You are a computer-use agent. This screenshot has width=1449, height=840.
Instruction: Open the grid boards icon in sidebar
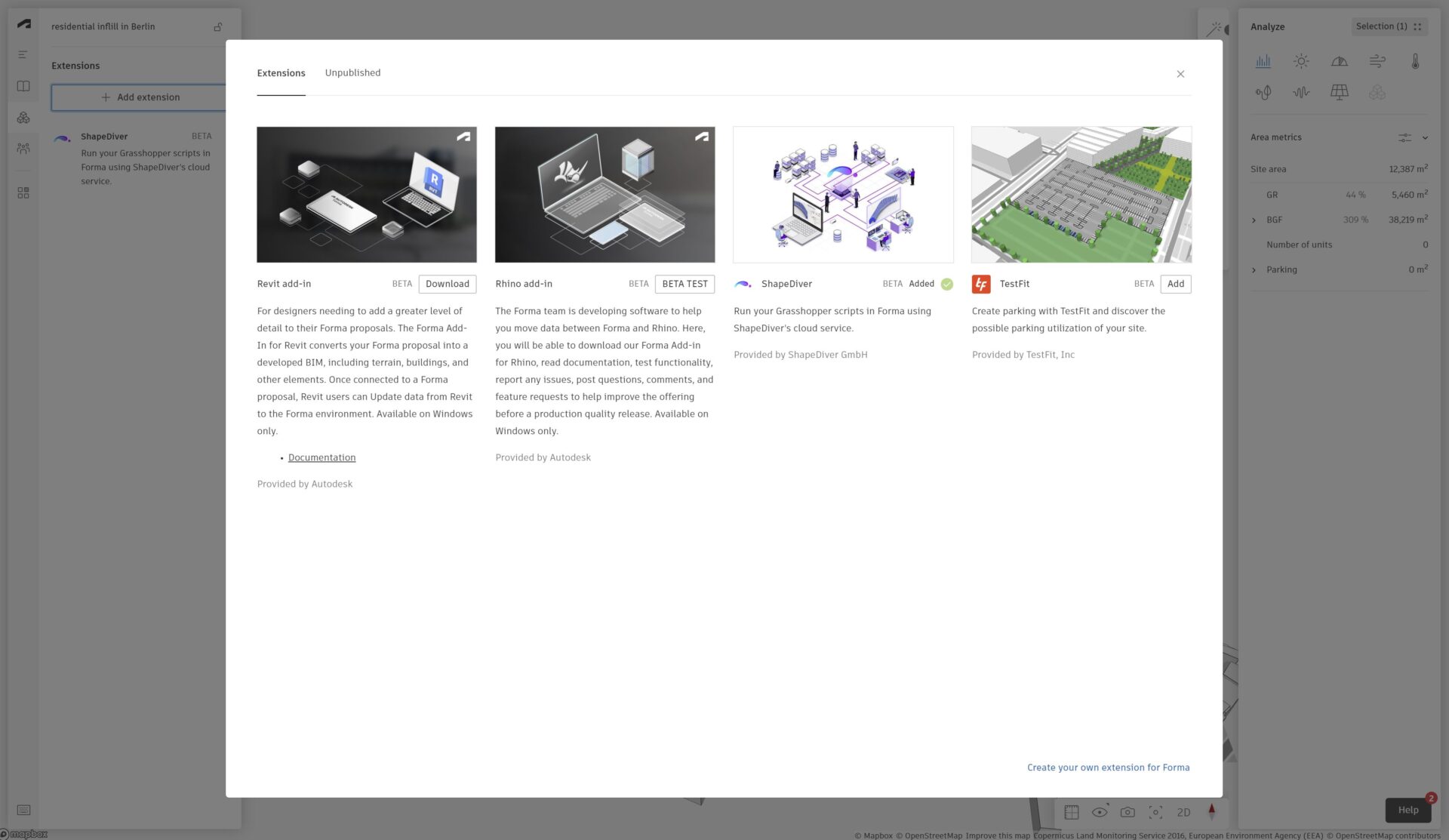coord(23,193)
